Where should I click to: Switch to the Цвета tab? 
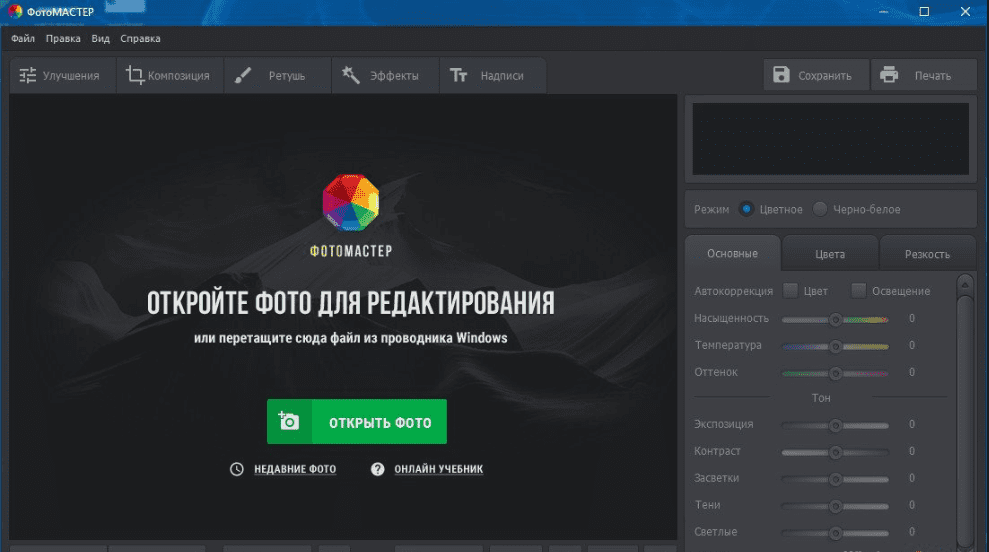point(829,254)
